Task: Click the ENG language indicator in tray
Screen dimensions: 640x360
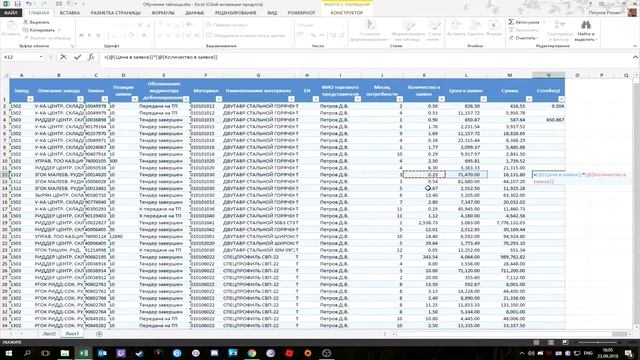Action: coord(588,353)
